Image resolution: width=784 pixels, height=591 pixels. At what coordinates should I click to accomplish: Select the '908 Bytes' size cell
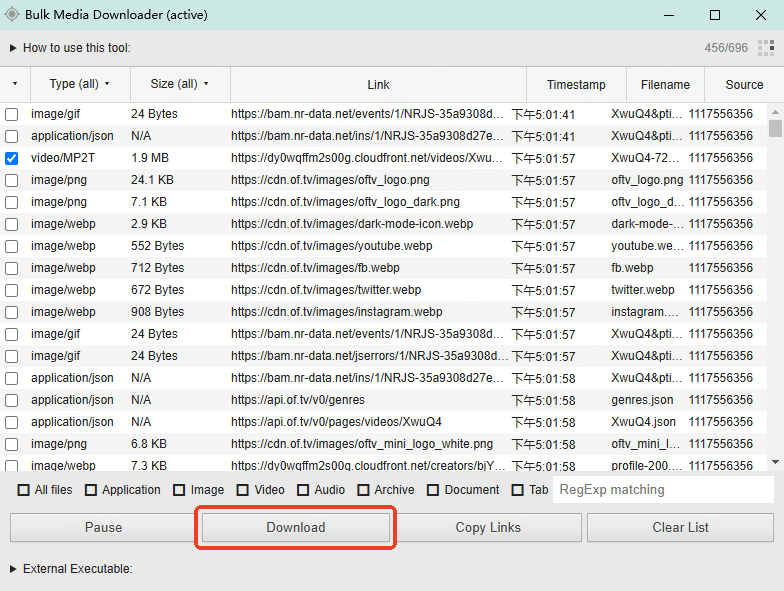pos(158,312)
